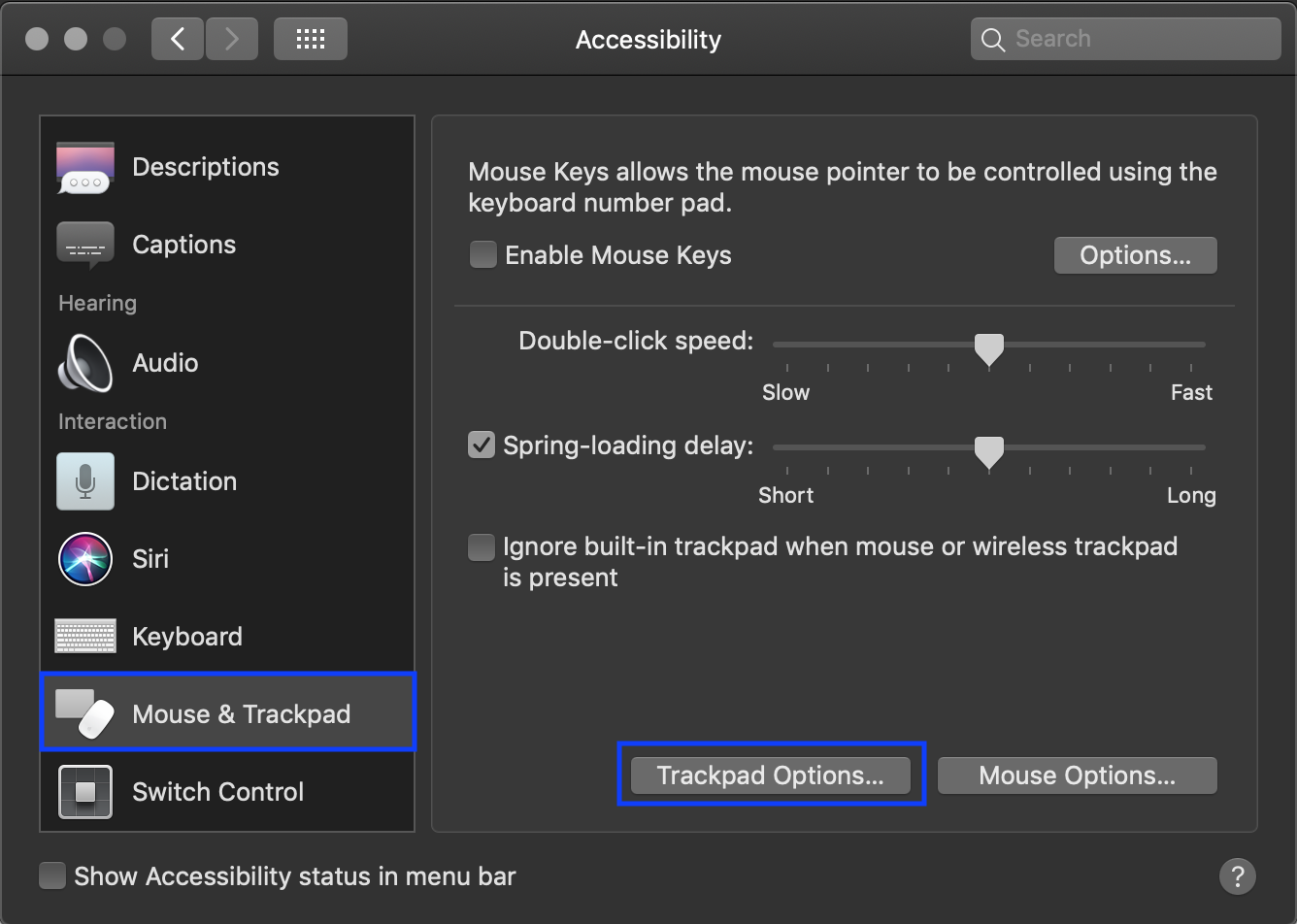
Task: Open Mouse Keys Options button
Action: (x=1134, y=255)
